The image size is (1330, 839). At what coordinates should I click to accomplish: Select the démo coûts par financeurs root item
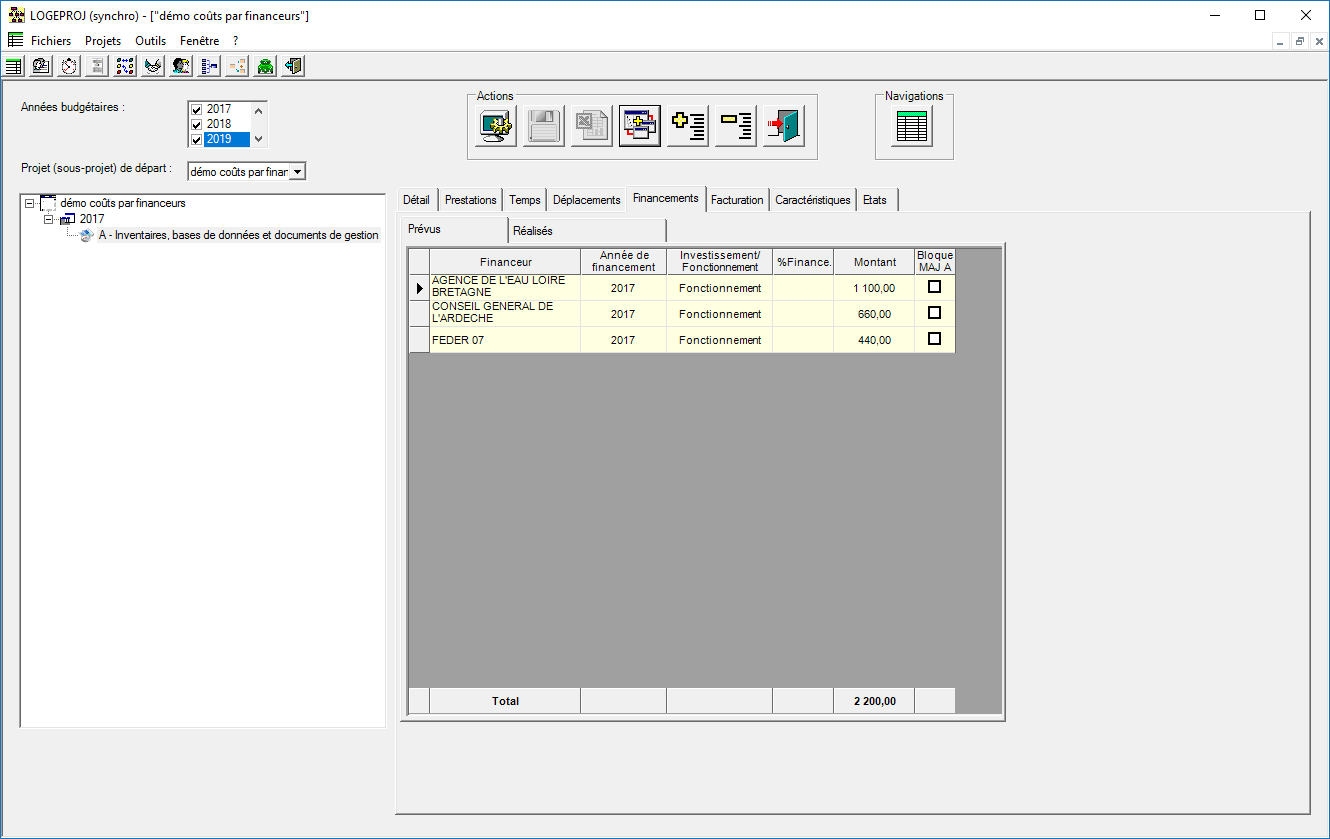(123, 203)
